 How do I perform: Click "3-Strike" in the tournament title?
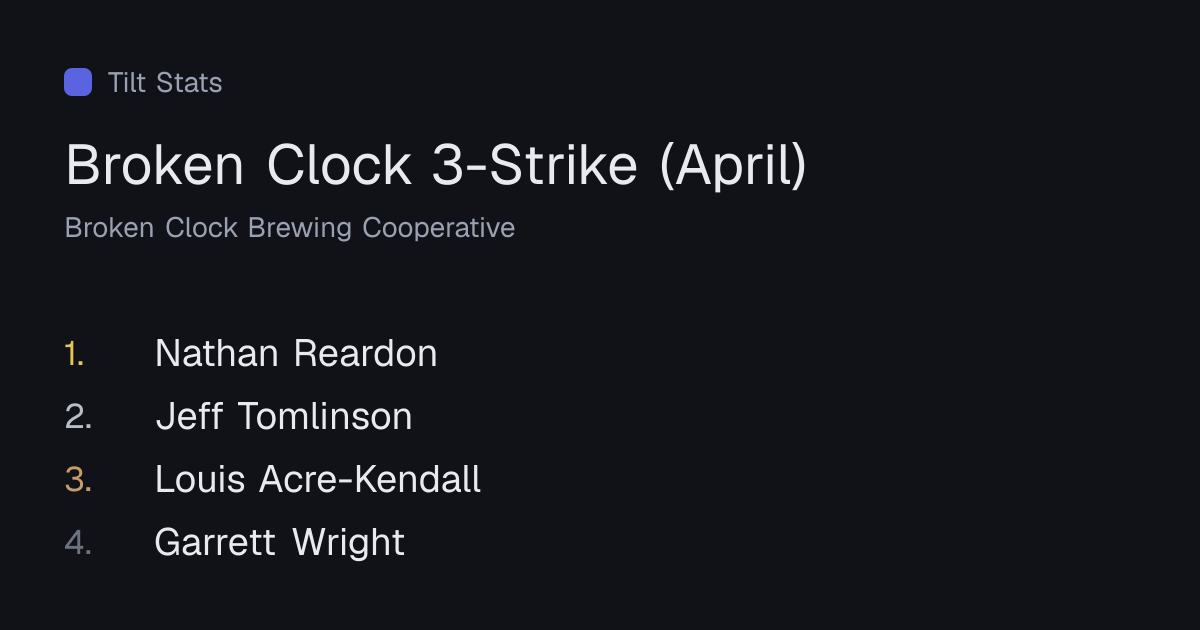click(535, 166)
